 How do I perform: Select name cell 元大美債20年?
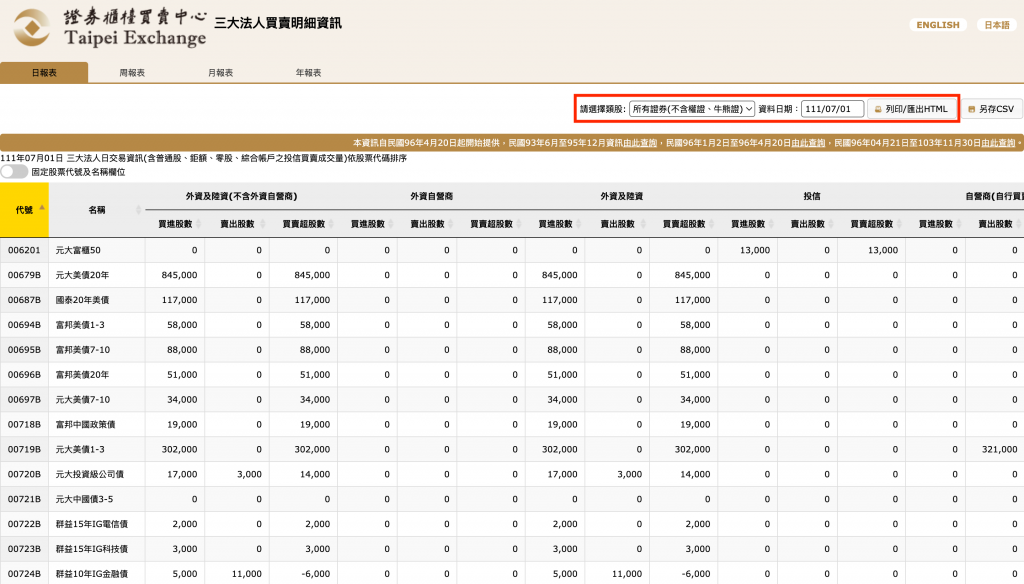(97, 275)
